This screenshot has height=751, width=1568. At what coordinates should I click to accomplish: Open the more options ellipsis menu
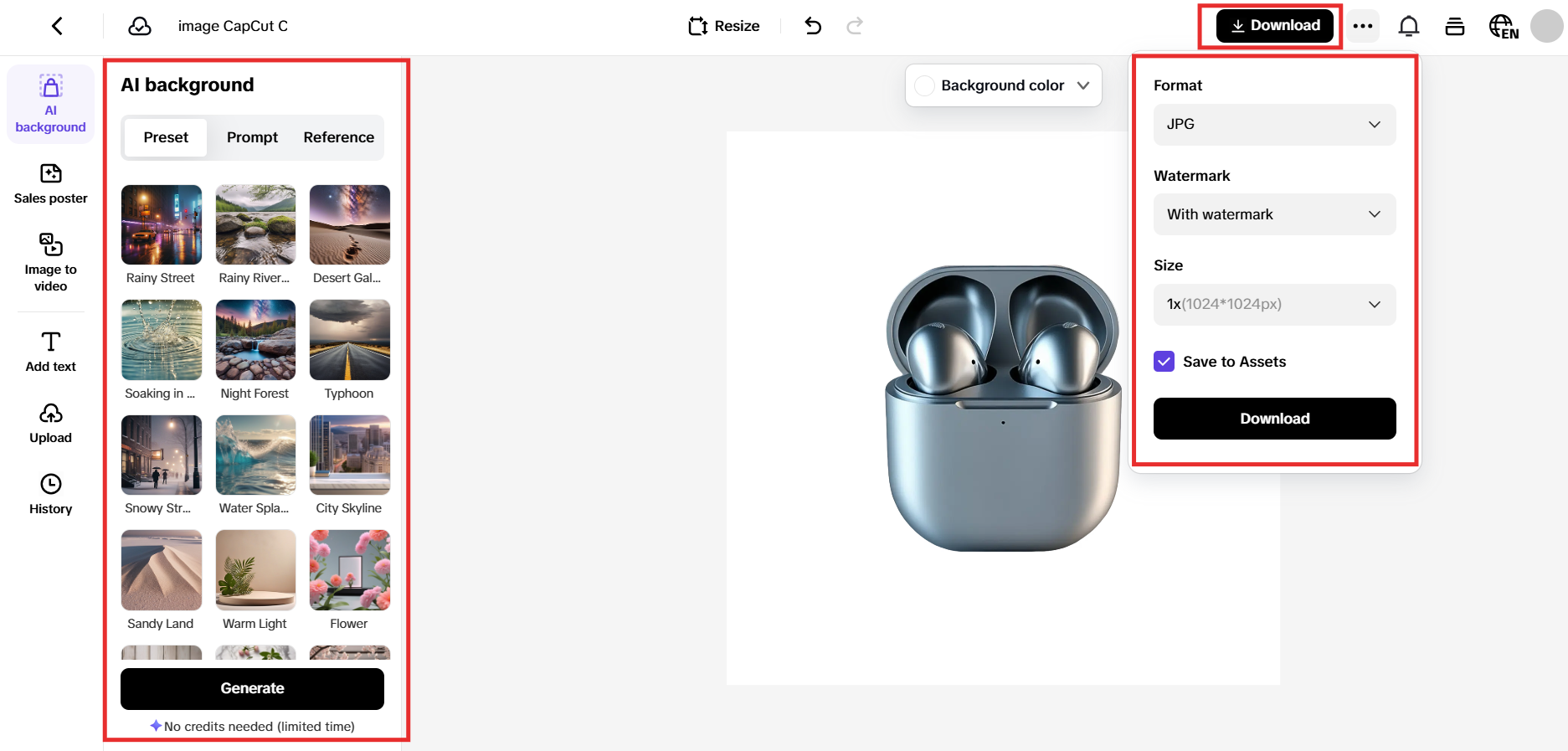coord(1363,26)
